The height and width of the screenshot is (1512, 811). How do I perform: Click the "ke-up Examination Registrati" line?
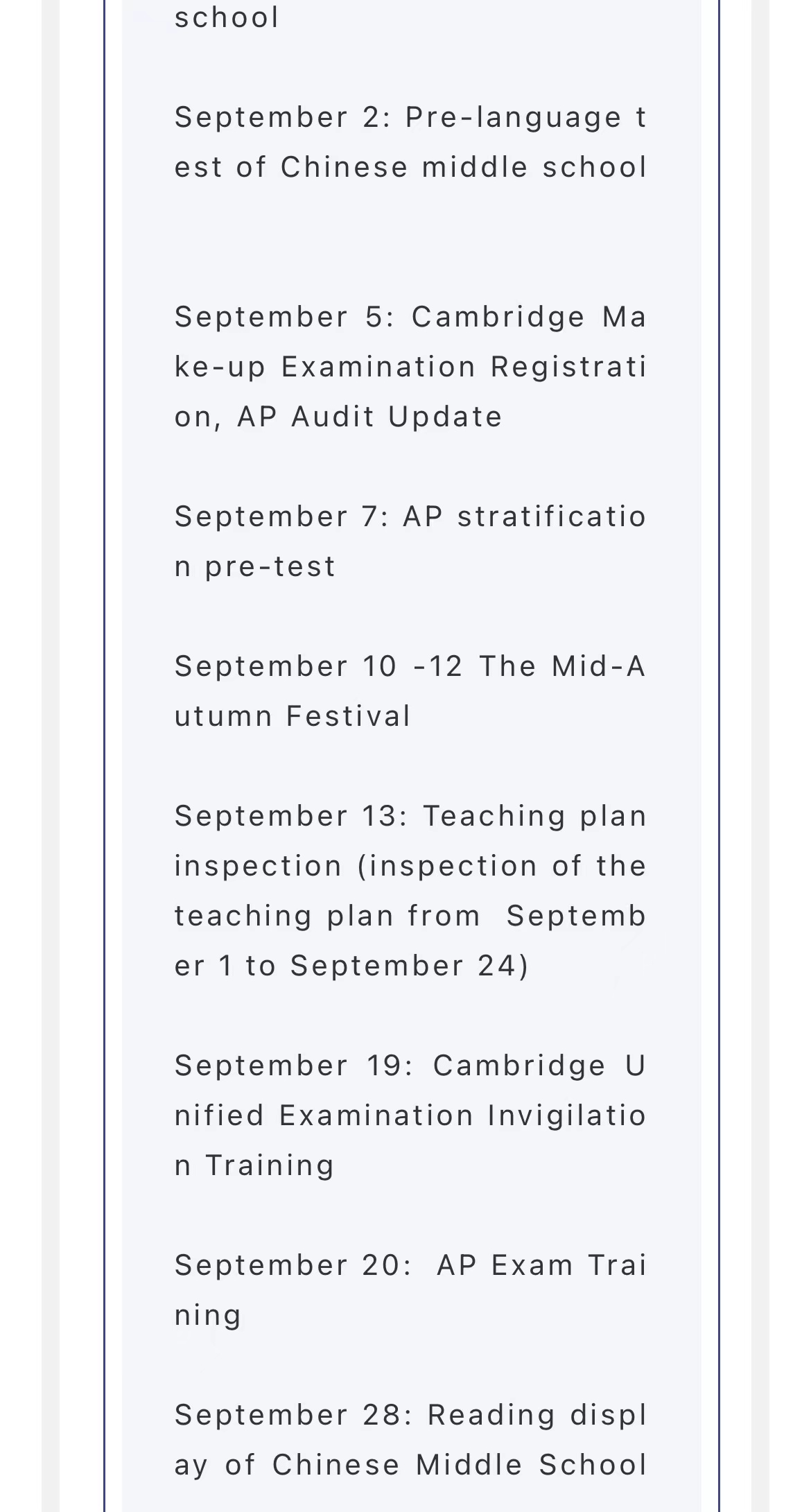(410, 367)
